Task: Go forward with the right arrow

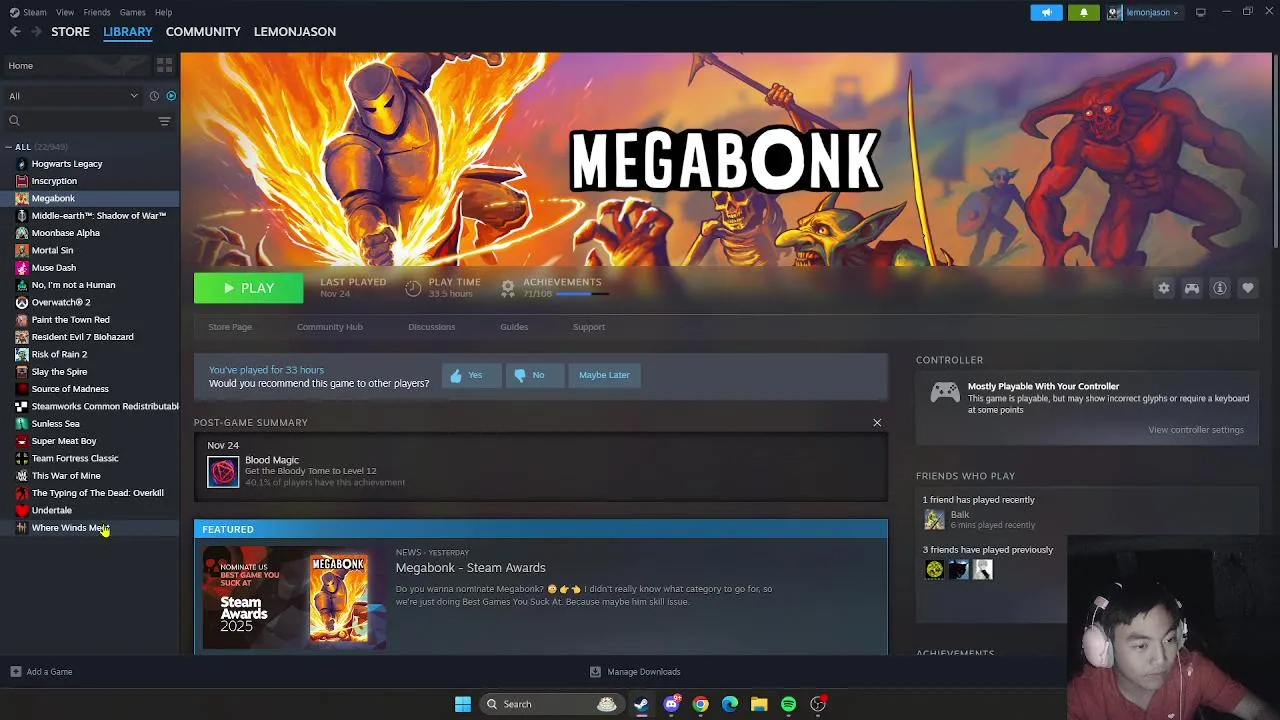Action: click(36, 32)
